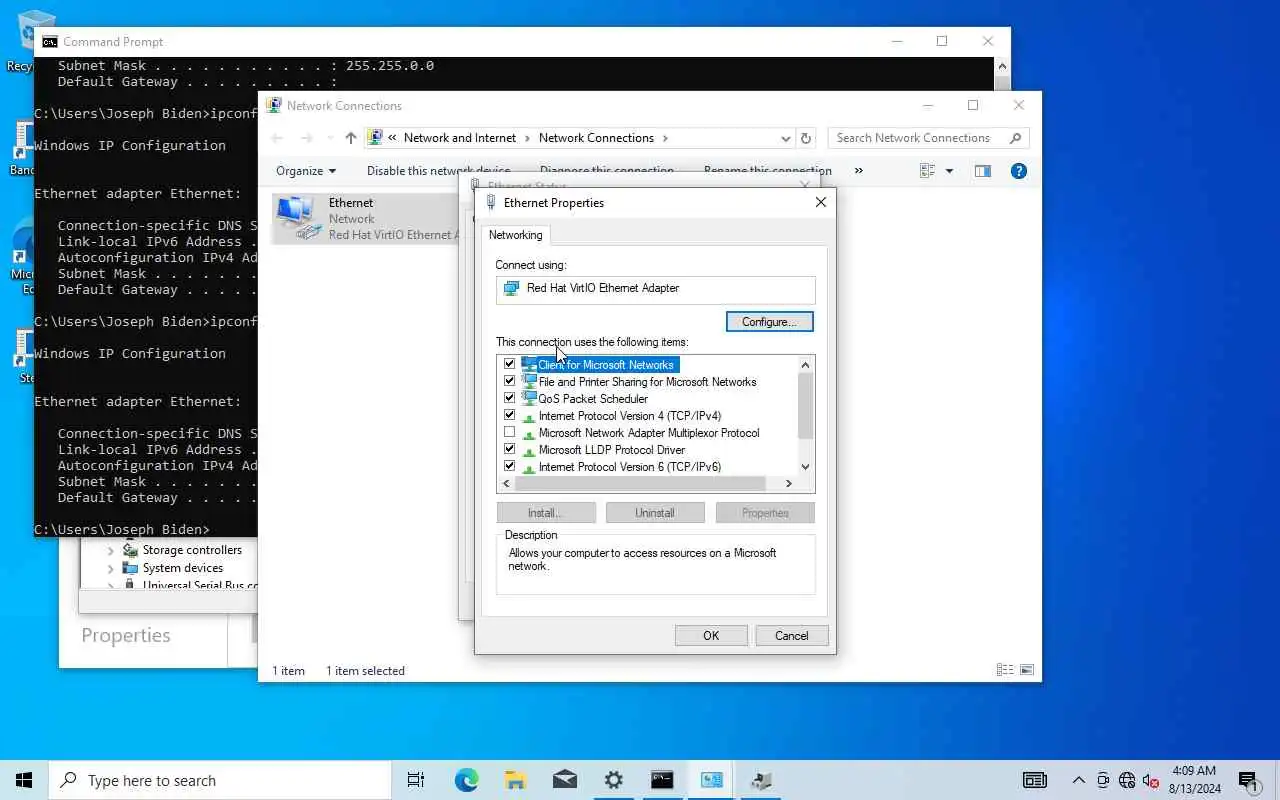The width and height of the screenshot is (1280, 800).
Task: Click the Install button
Action: point(546,513)
